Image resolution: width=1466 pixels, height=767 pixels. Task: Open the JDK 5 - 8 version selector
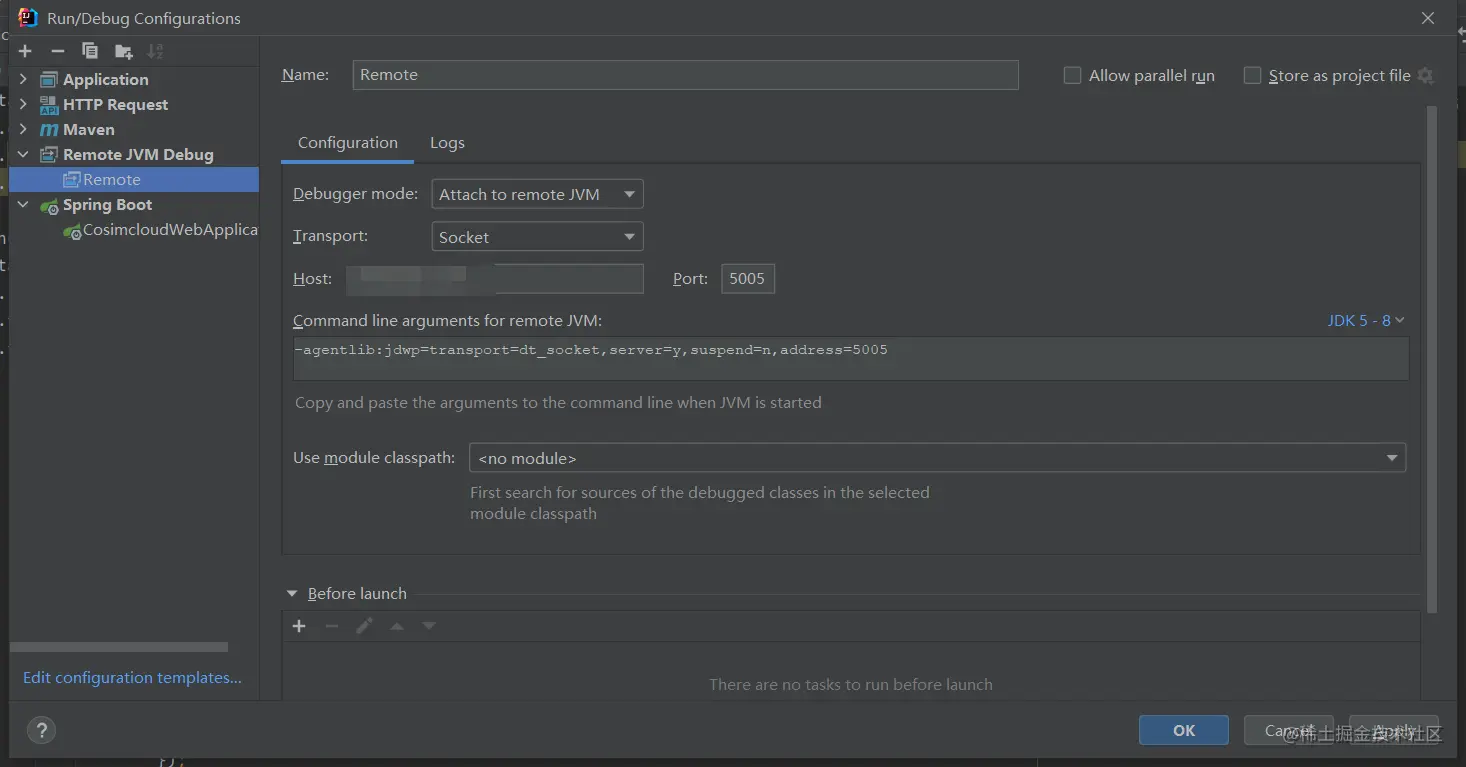[x=1366, y=321]
